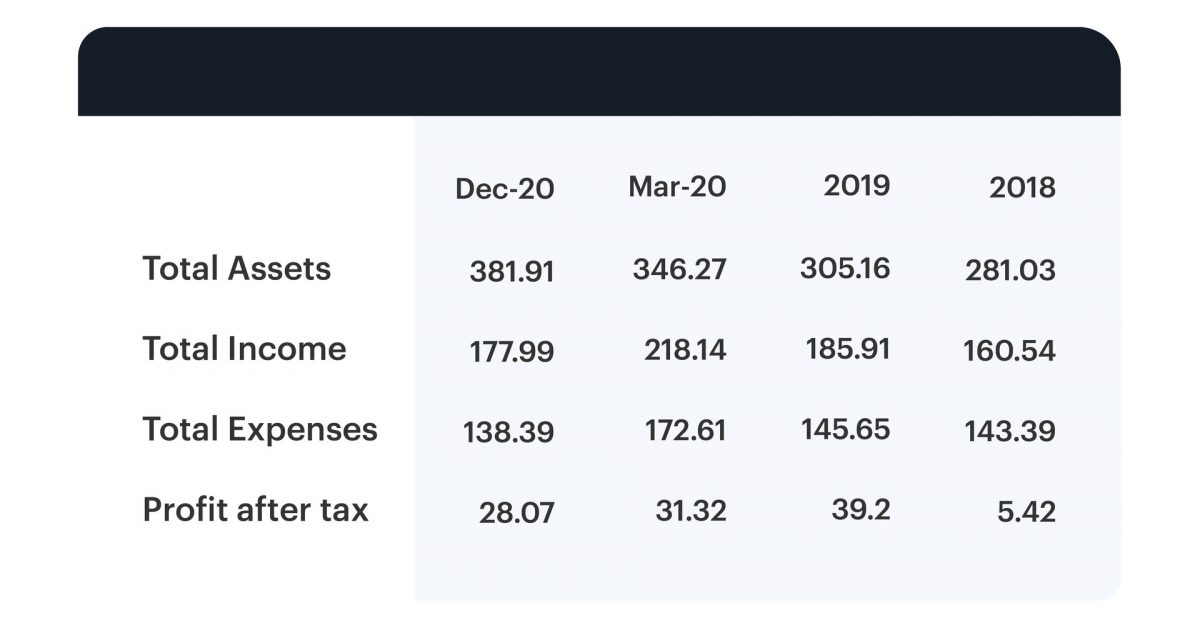1200x628 pixels.
Task: Click the Dec-20 Total Assets value 381.91
Action: [x=511, y=271]
